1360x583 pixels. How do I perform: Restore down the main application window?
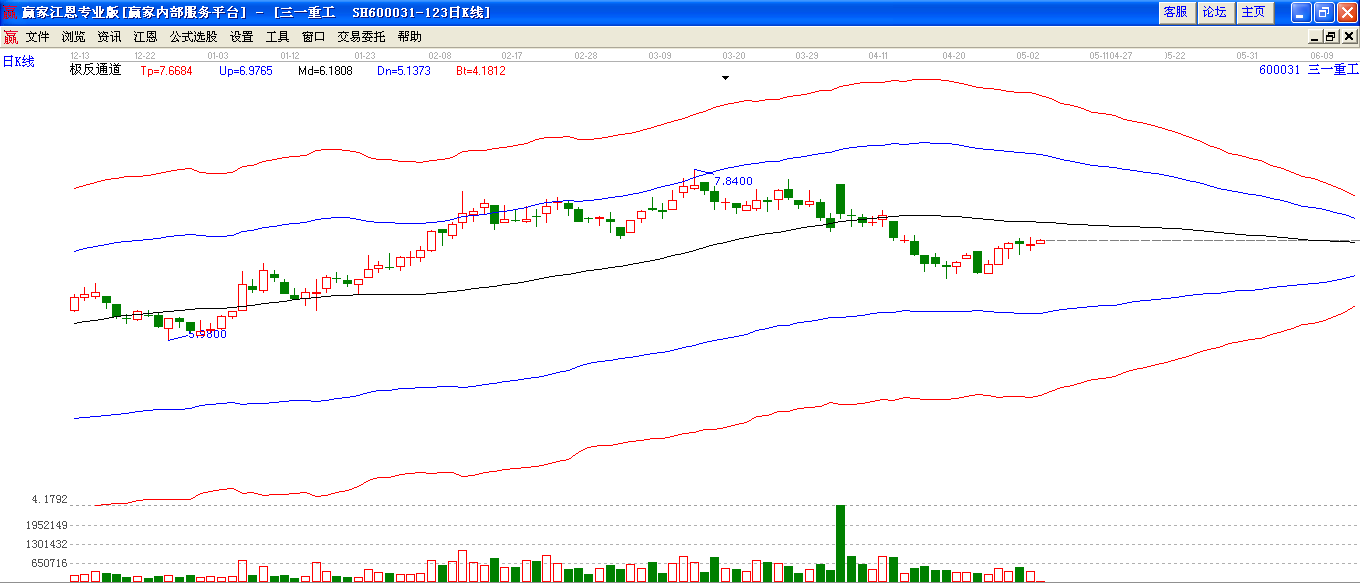tap(1323, 12)
